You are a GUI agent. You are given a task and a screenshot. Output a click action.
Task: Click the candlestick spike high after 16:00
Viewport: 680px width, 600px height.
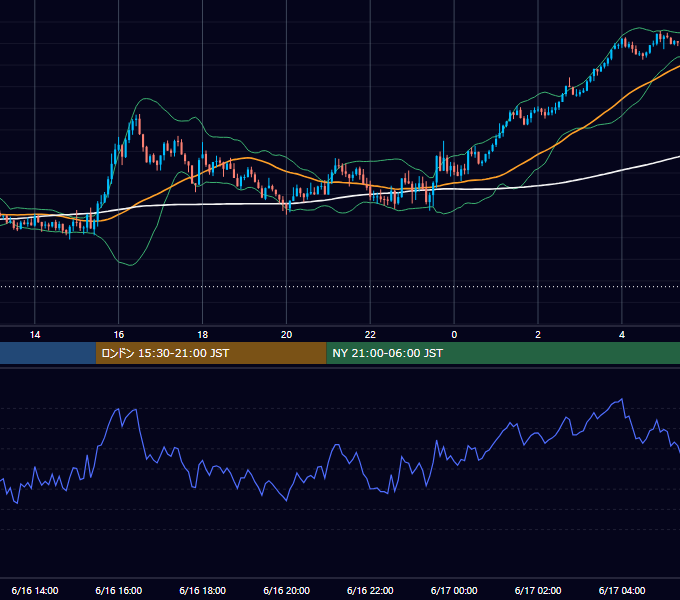pos(139,116)
